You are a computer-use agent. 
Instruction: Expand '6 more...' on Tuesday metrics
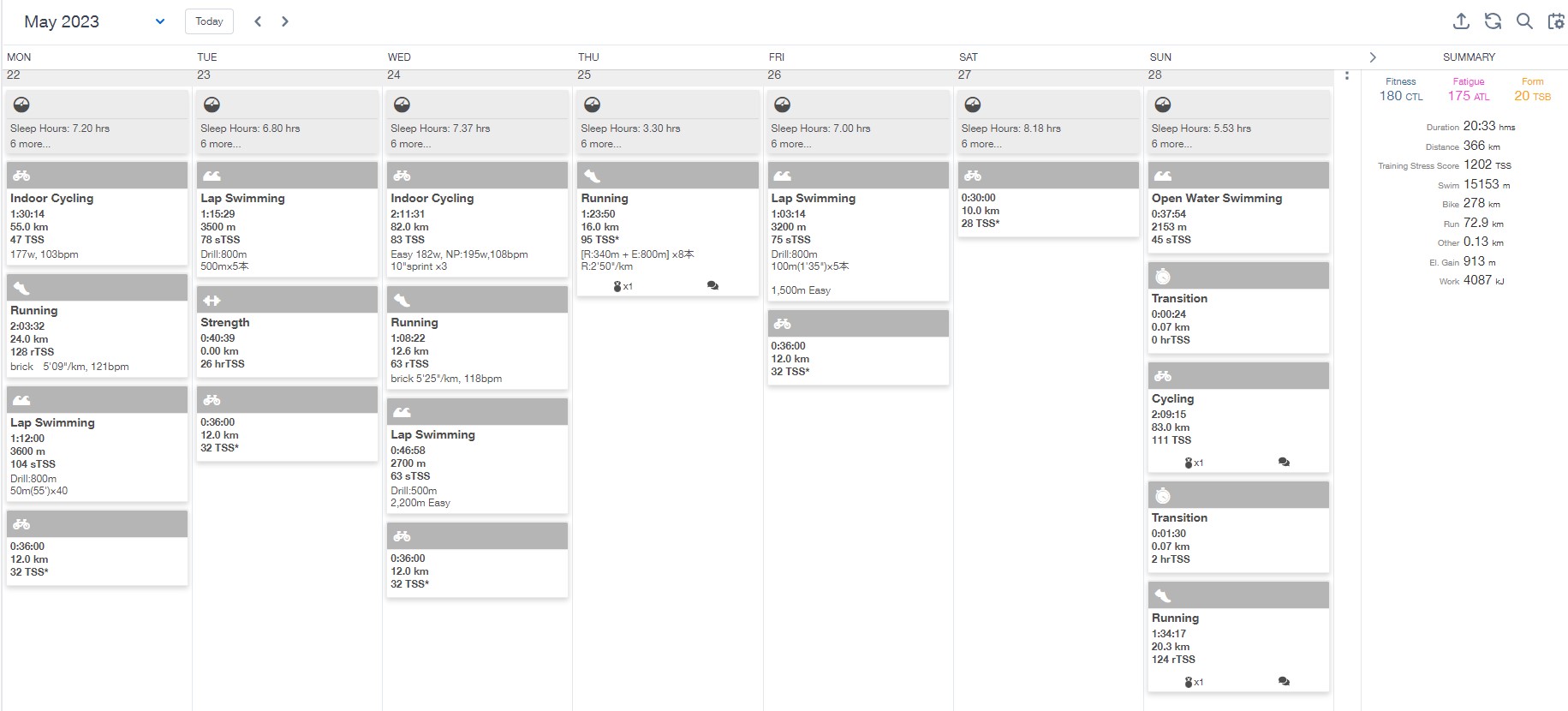(x=221, y=144)
